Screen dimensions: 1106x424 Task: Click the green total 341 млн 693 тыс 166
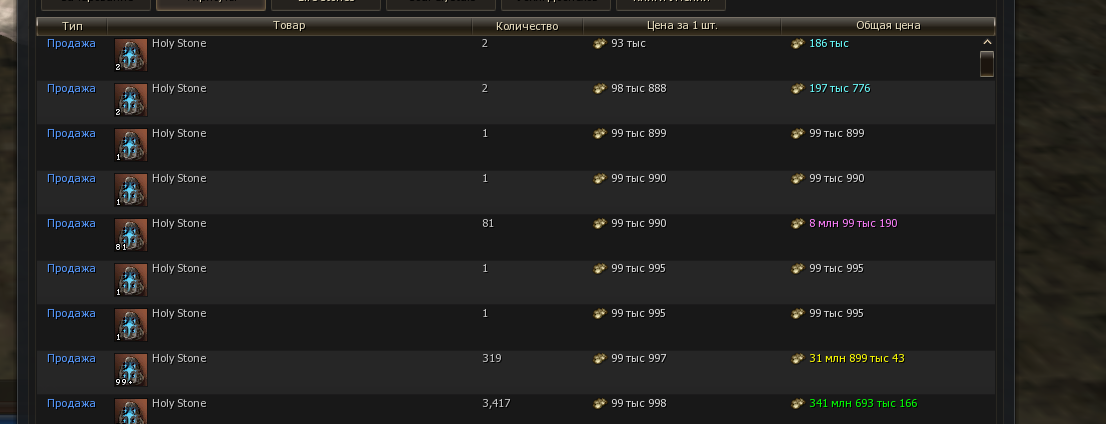(863, 404)
